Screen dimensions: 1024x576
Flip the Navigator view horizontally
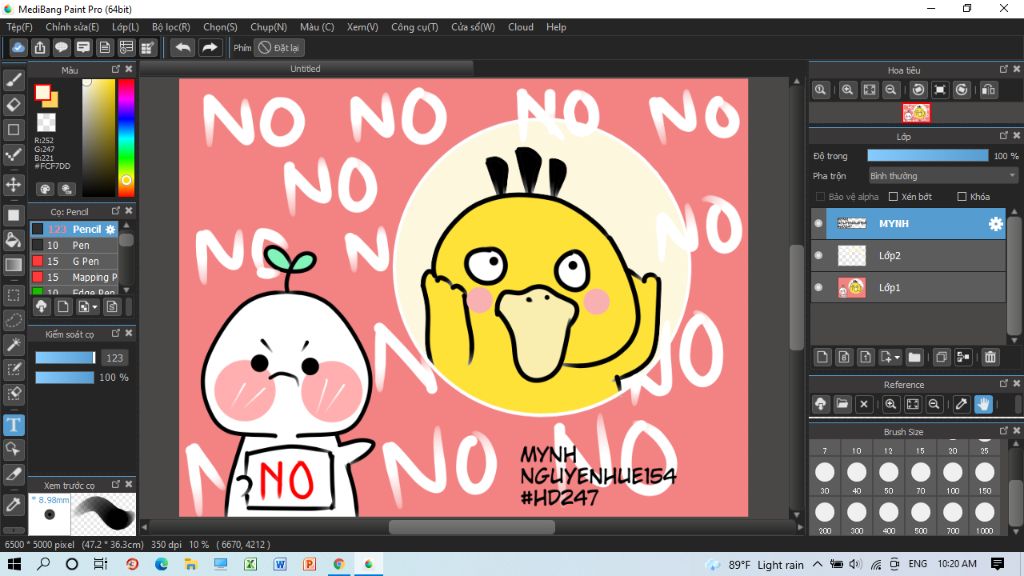coord(989,90)
